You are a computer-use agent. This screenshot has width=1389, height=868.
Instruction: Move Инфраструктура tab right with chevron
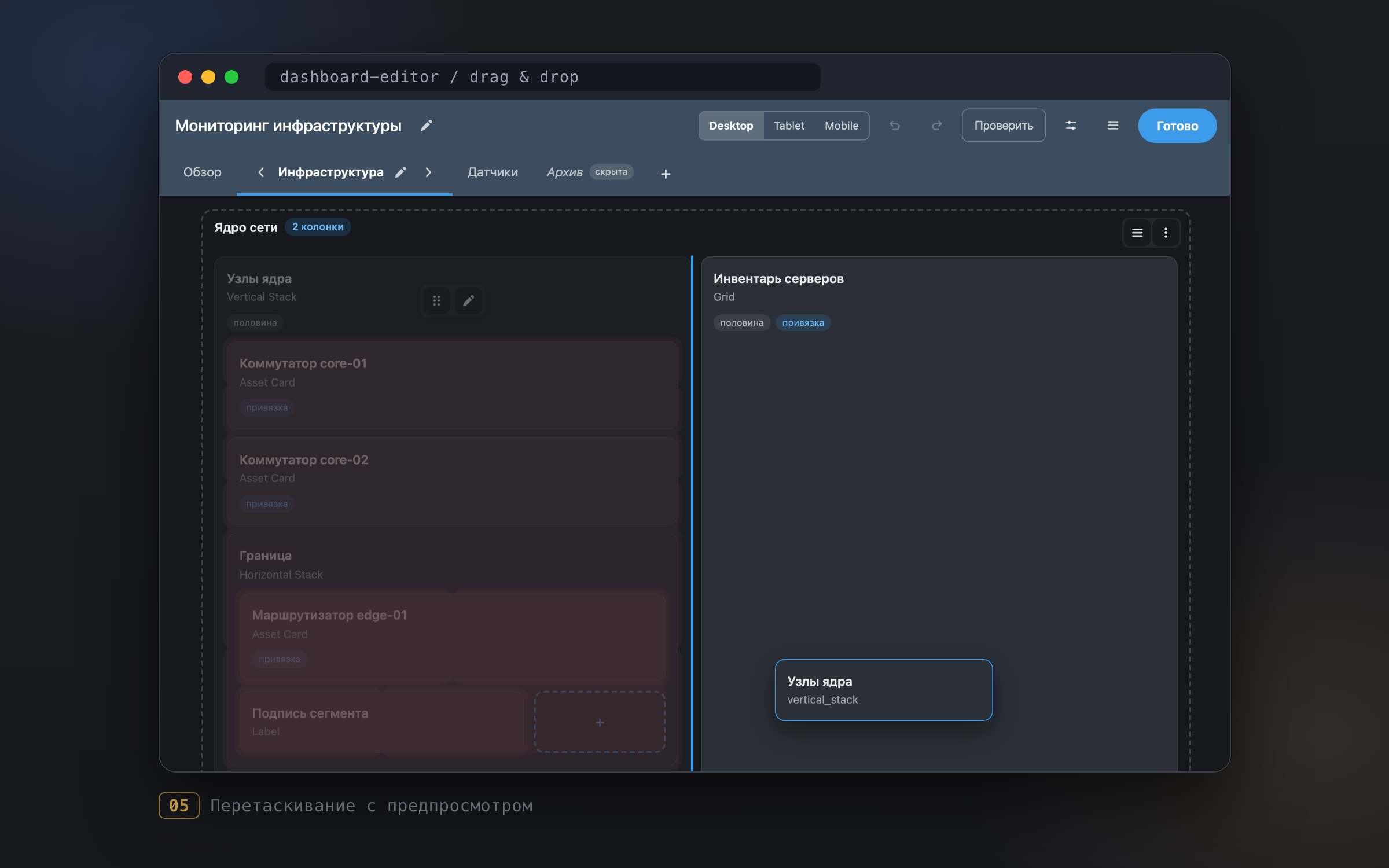click(428, 172)
